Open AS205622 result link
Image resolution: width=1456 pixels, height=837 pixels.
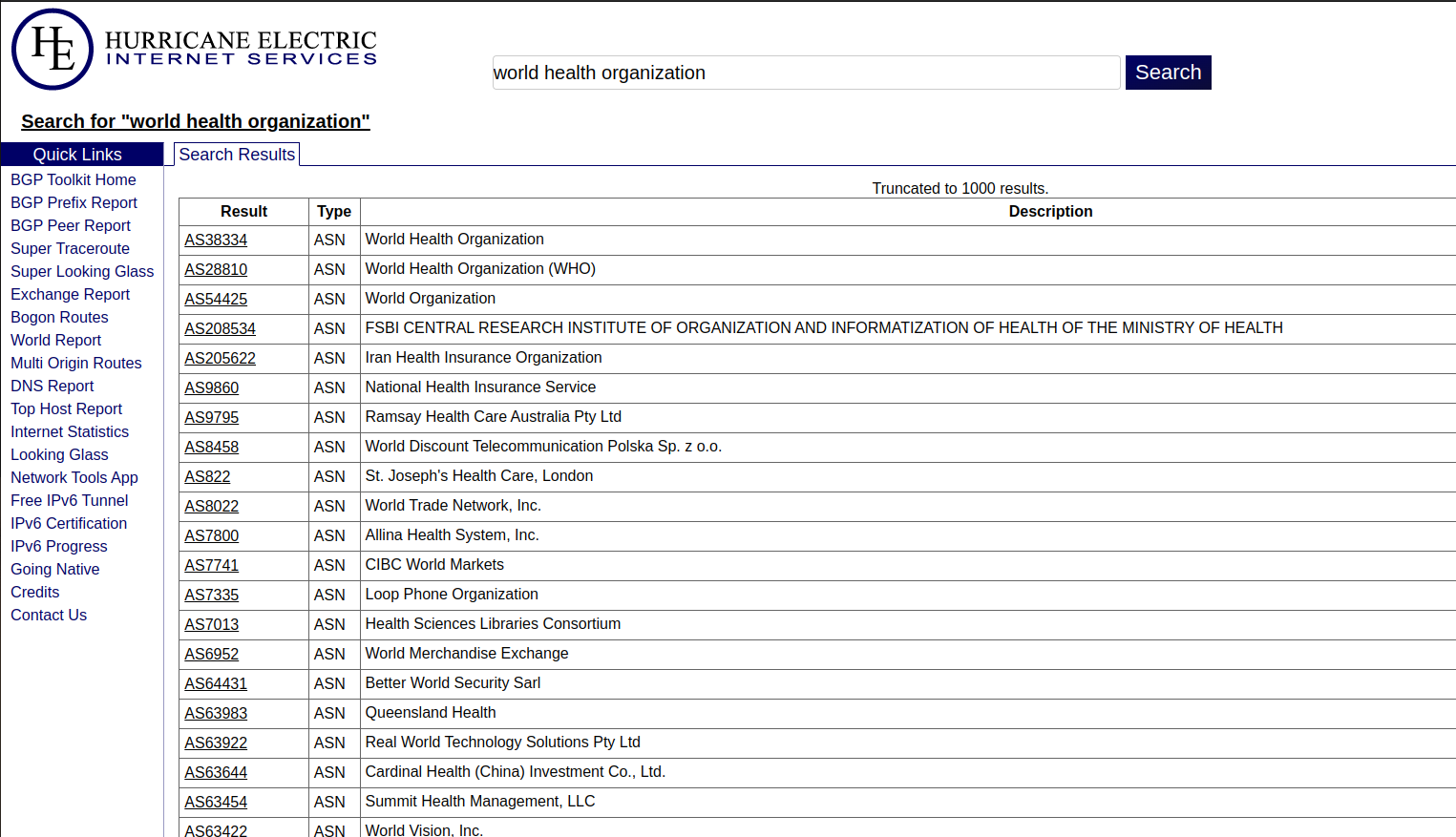coord(221,358)
